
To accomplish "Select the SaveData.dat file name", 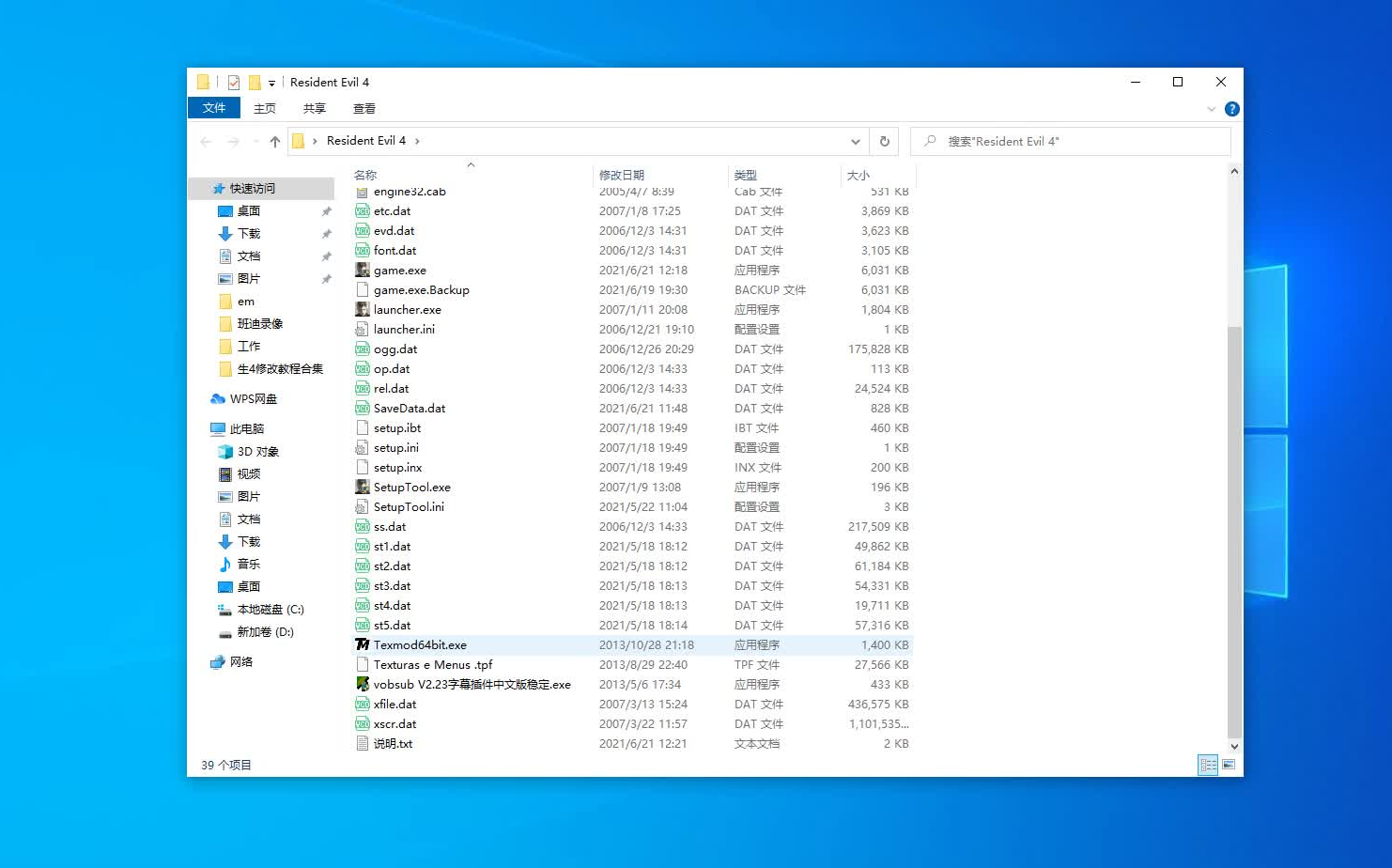I will point(410,408).
